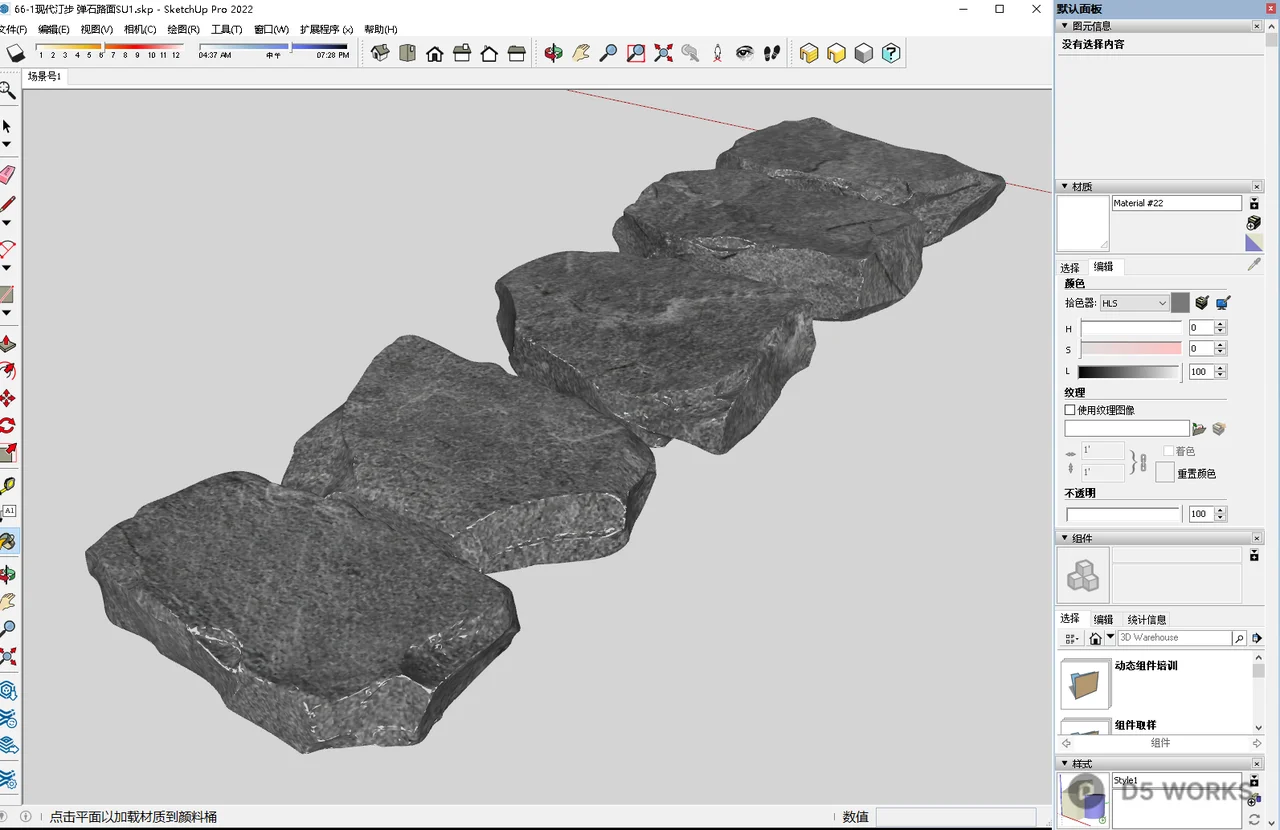Click match color of object icon
The height and width of the screenshot is (830, 1280).
coord(1202,303)
